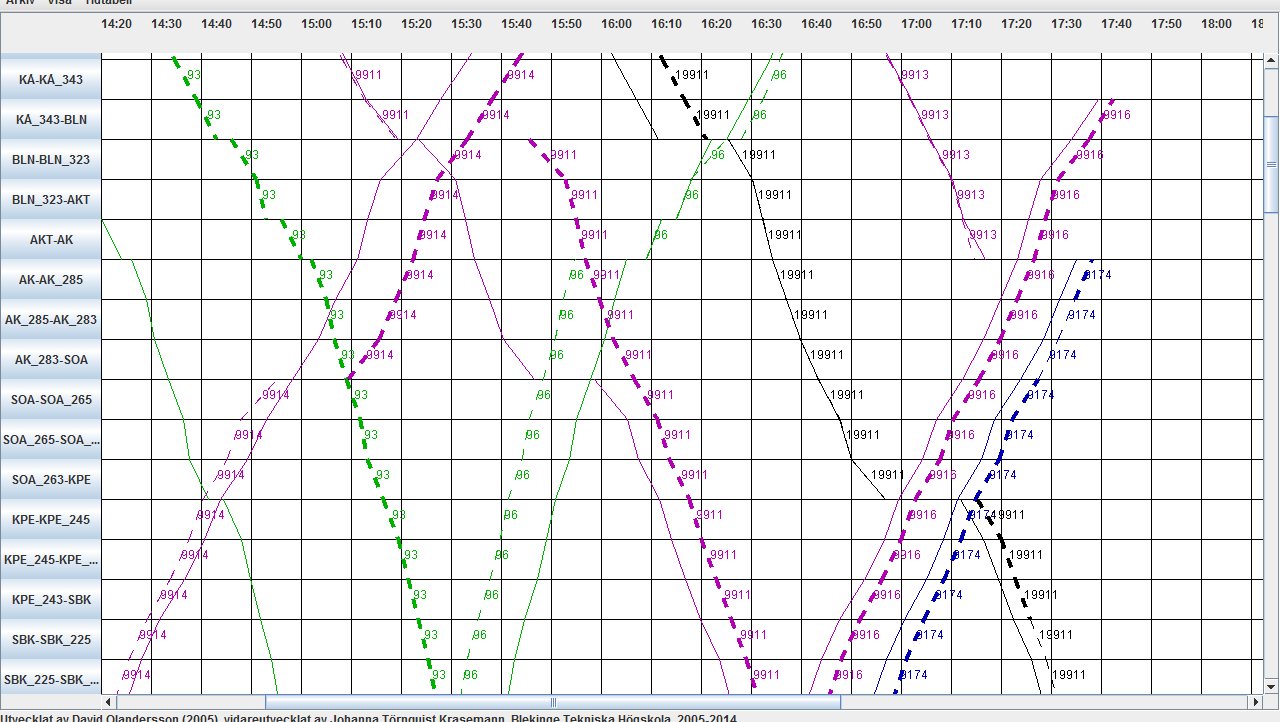Click the 16:30 time column header
Screen dimensions: 1280x722
[x=766, y=24]
